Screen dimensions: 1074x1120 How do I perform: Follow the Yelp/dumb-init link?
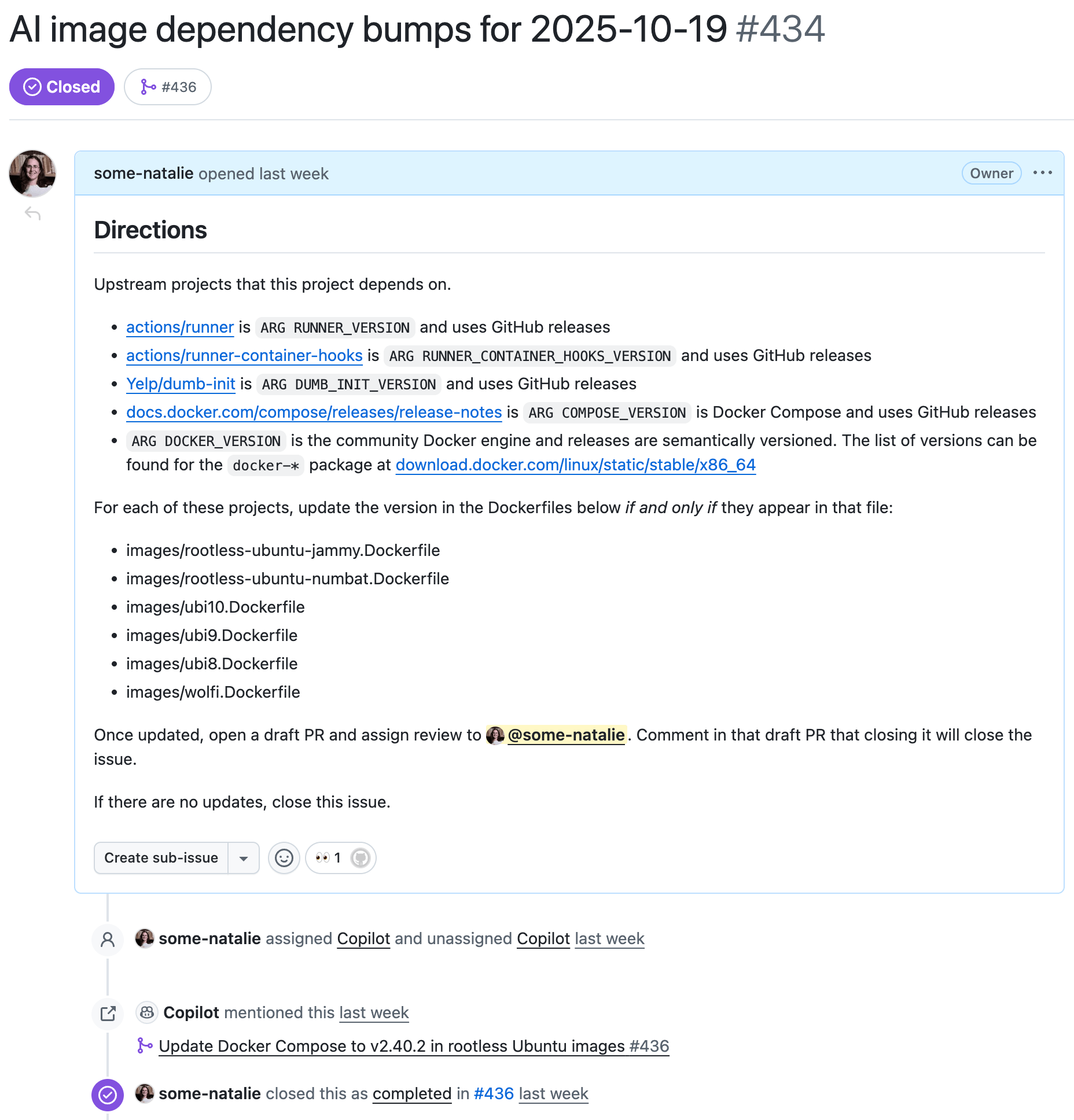pyautogui.click(x=181, y=384)
